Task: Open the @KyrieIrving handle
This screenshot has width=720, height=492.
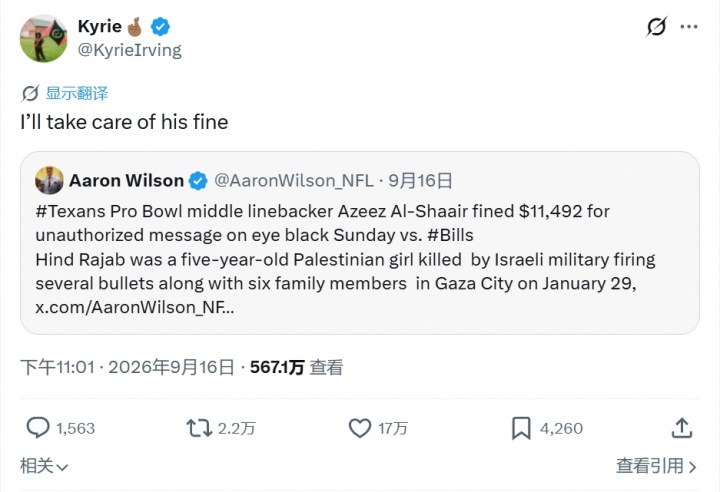Action: [129, 50]
